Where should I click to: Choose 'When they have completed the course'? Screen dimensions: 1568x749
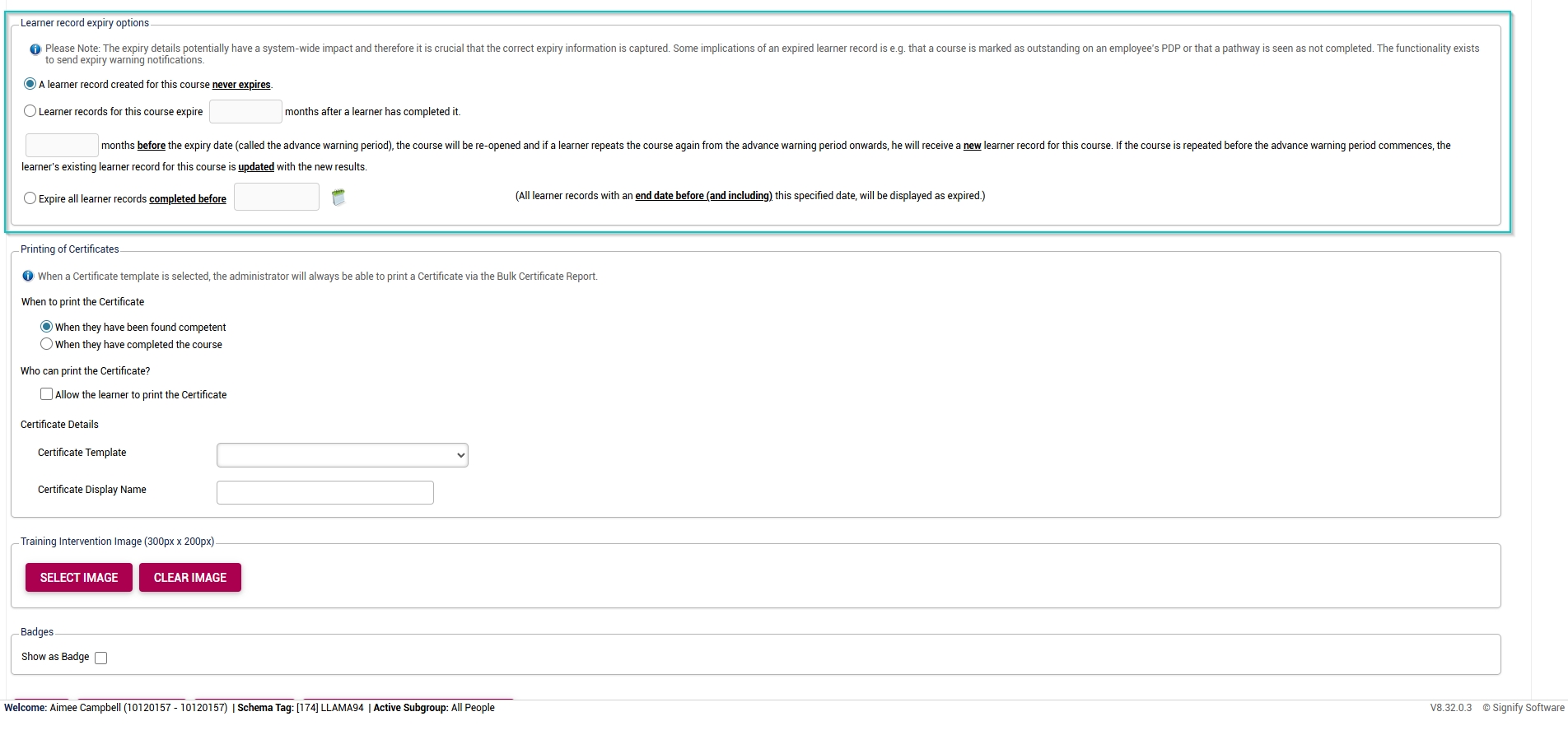pyautogui.click(x=47, y=344)
